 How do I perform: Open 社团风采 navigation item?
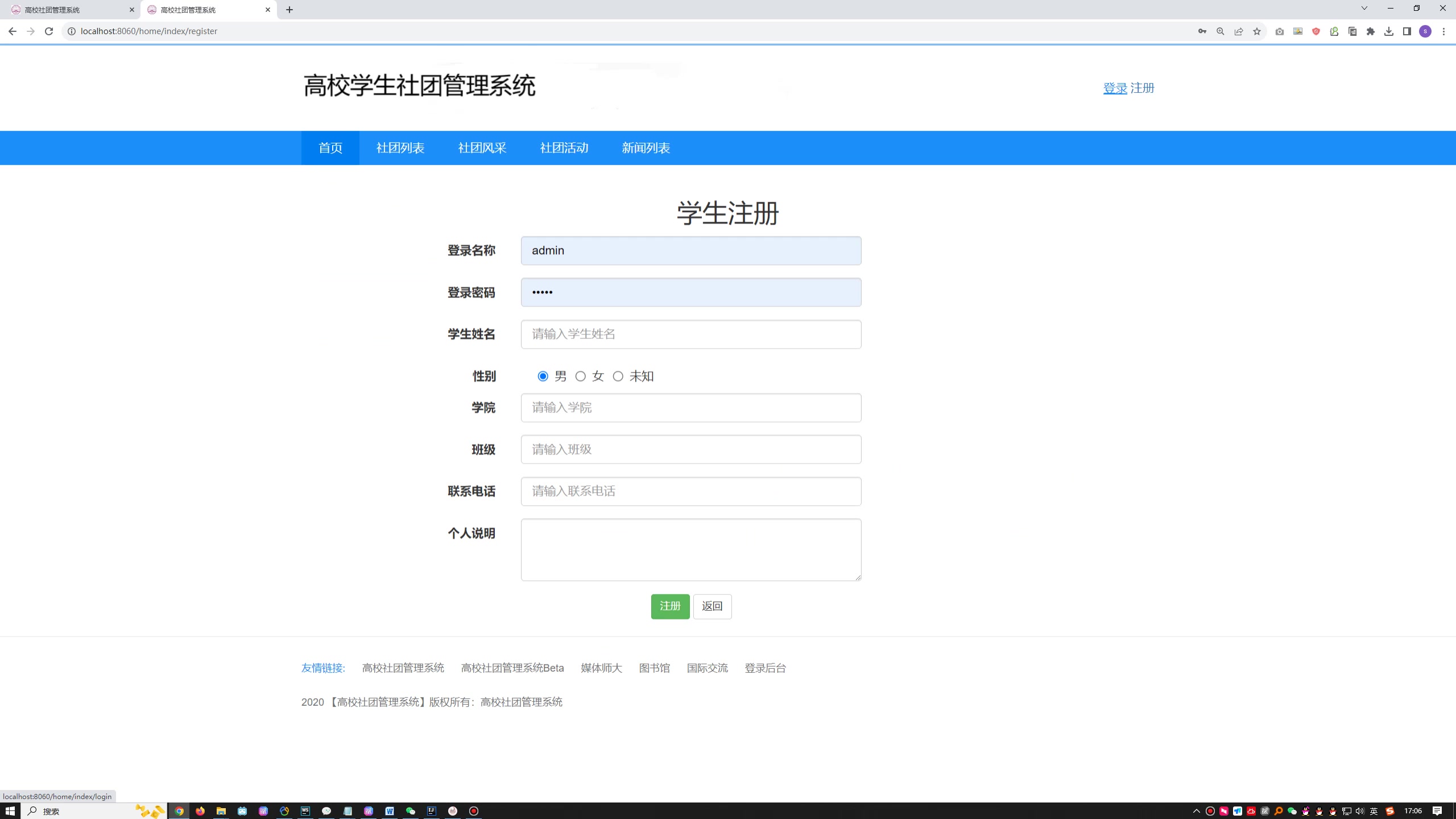(x=482, y=148)
